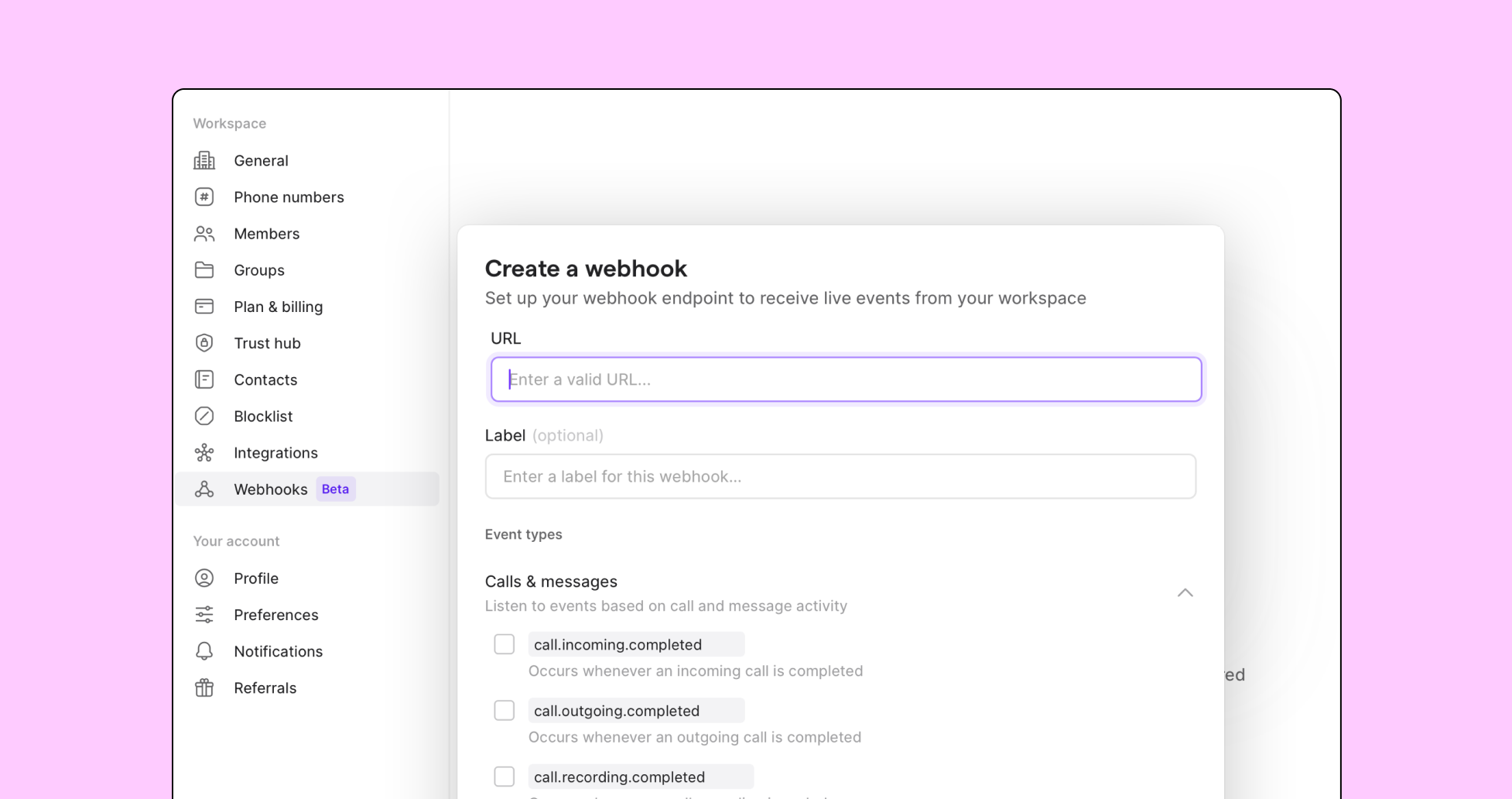Enable the call.incoming.completed event
The height and width of the screenshot is (799, 1512).
(504, 643)
